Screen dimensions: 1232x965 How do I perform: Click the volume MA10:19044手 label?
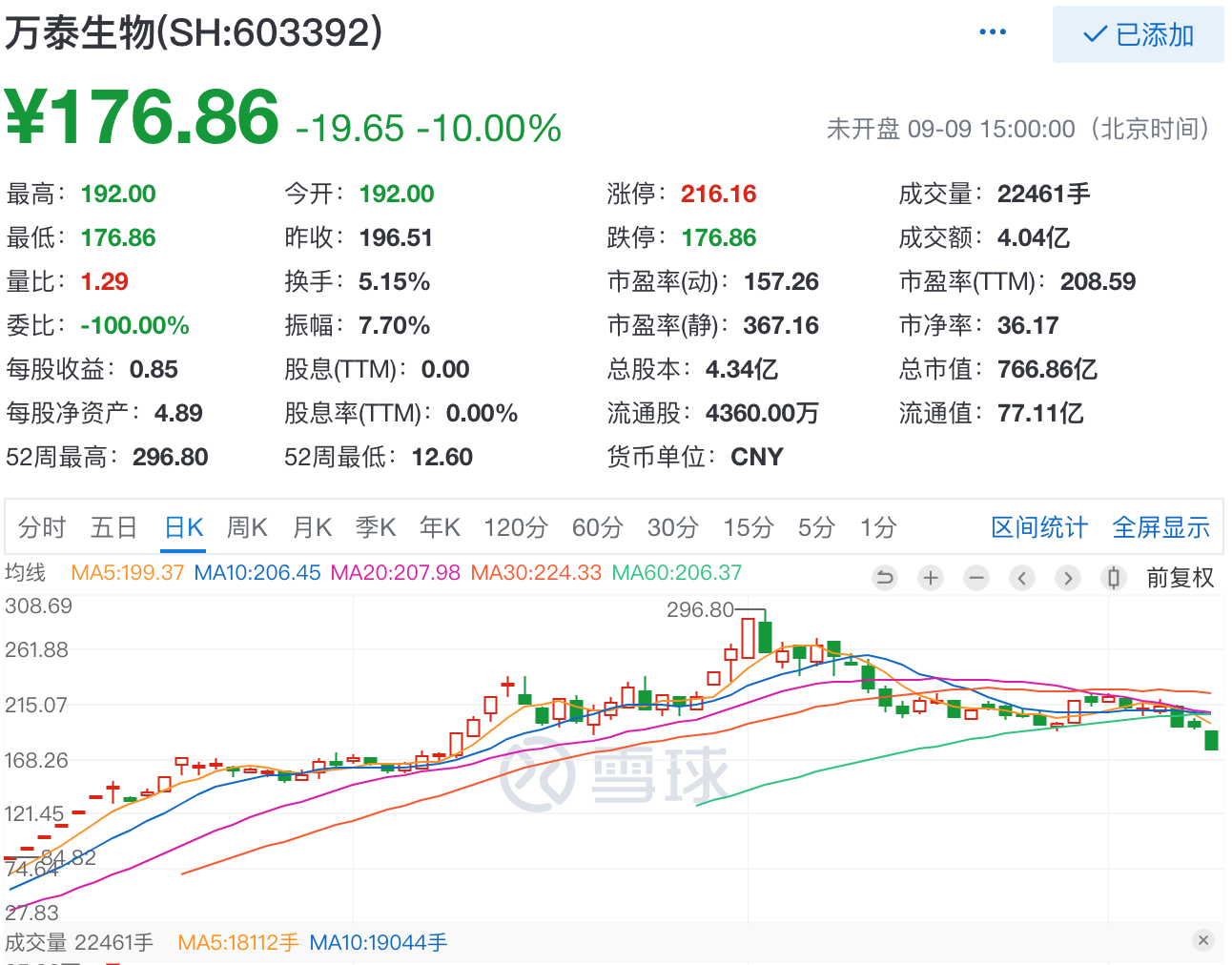[379, 943]
